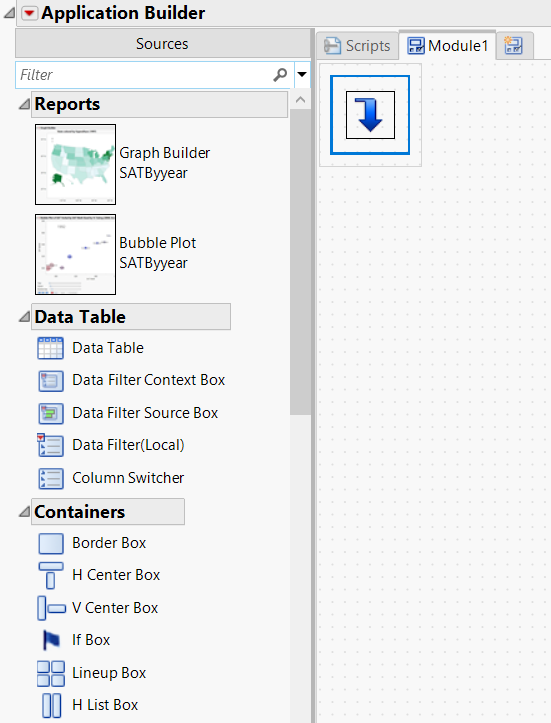Click the Sources list scroll up arrow
The height and width of the screenshot is (723, 551).
301,100
